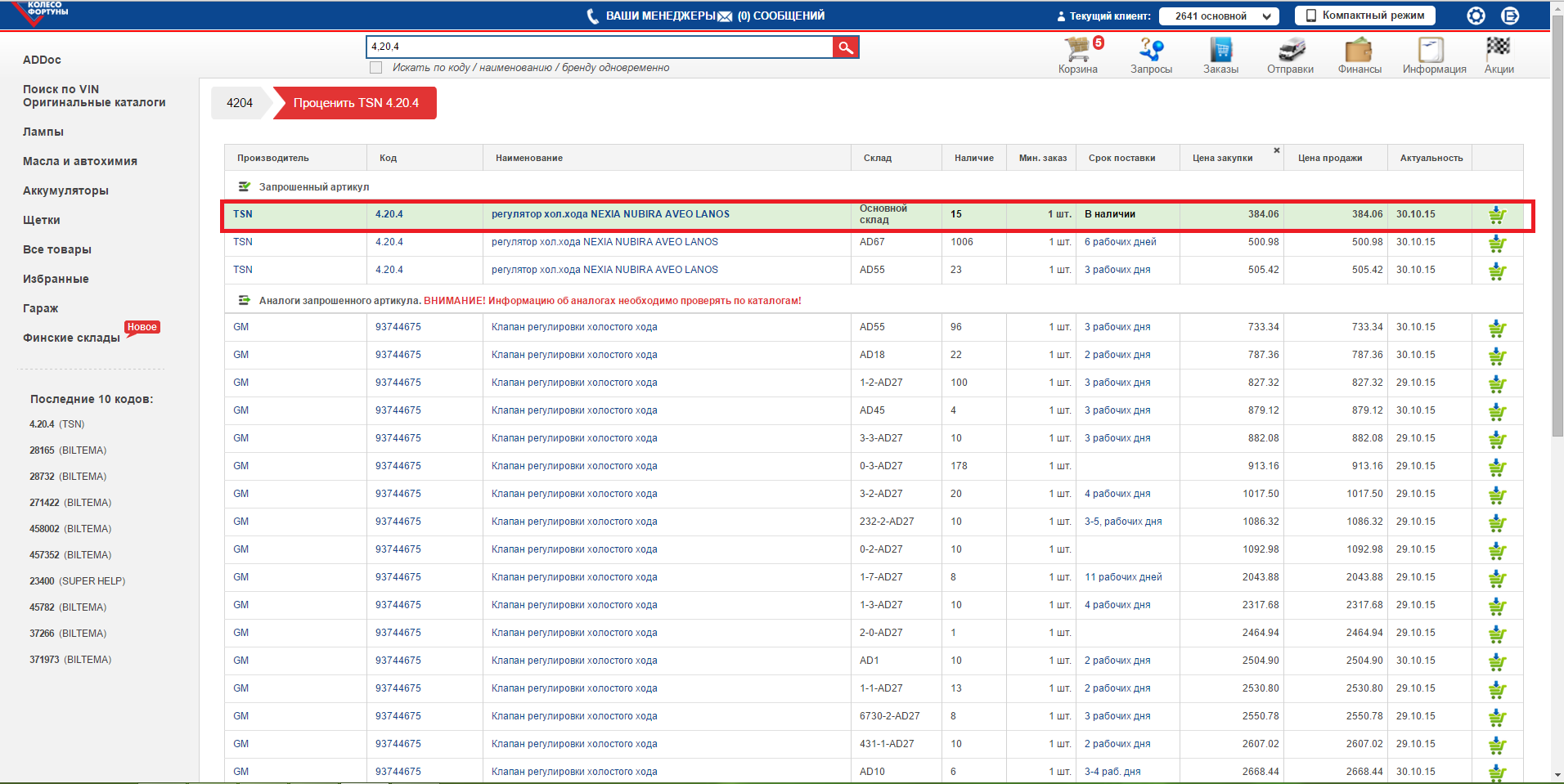Open Масла и автохимия category
Screen dimensions: 1564x784
pos(80,161)
